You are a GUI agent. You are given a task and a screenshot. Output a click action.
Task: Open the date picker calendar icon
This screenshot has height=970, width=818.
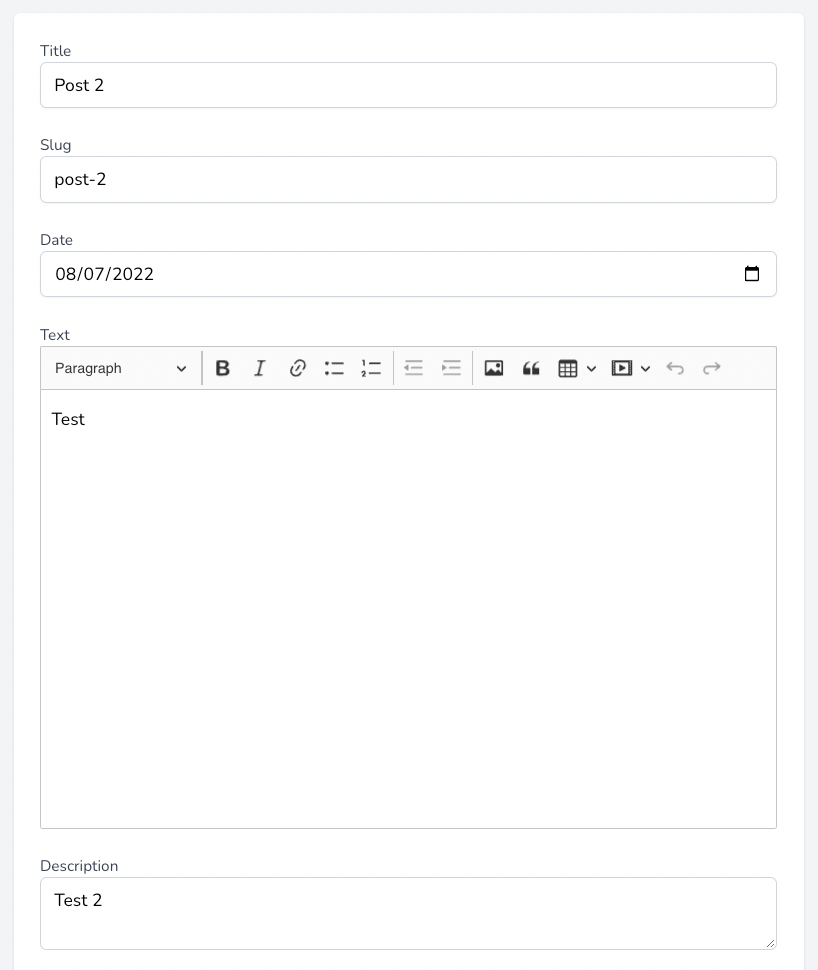[x=752, y=273]
